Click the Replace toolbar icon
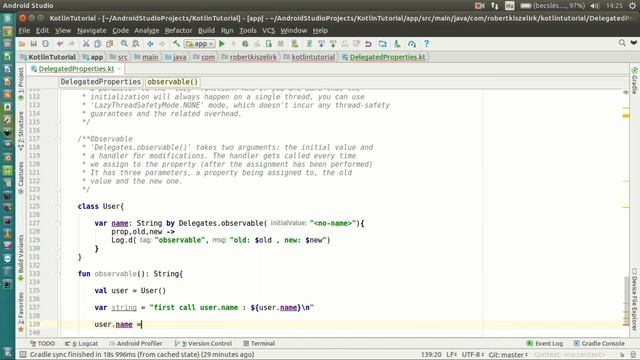The width and height of the screenshot is (640, 360). click(136, 44)
